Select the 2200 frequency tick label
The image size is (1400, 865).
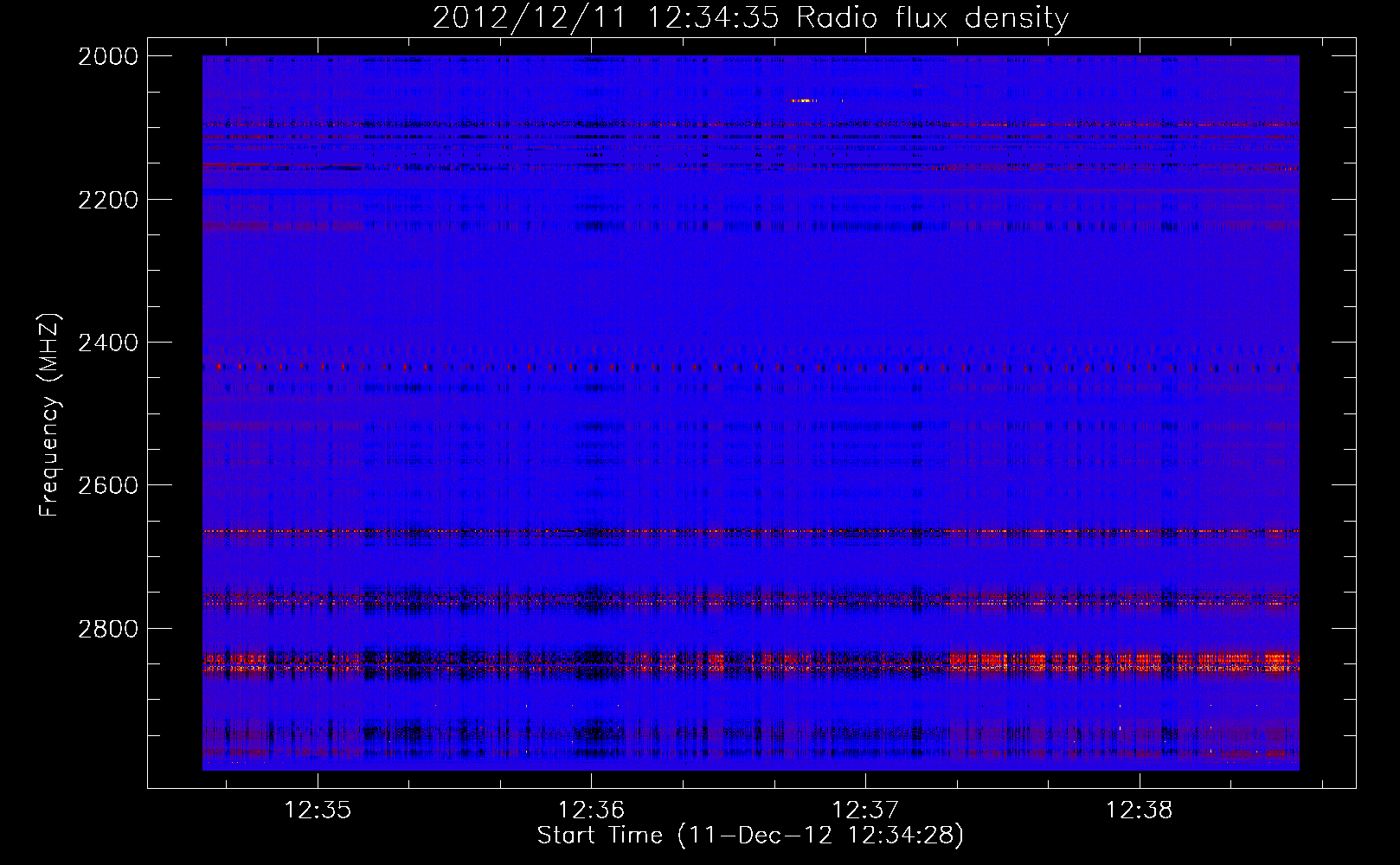coord(108,200)
